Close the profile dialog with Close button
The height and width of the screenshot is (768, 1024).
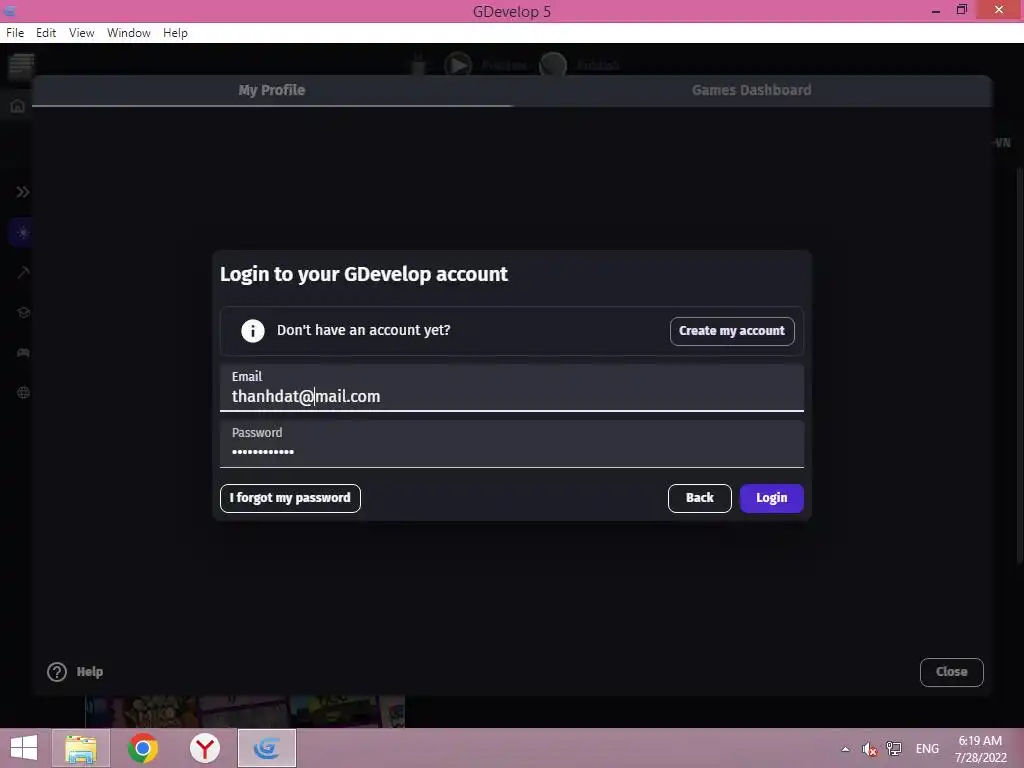[x=952, y=672]
